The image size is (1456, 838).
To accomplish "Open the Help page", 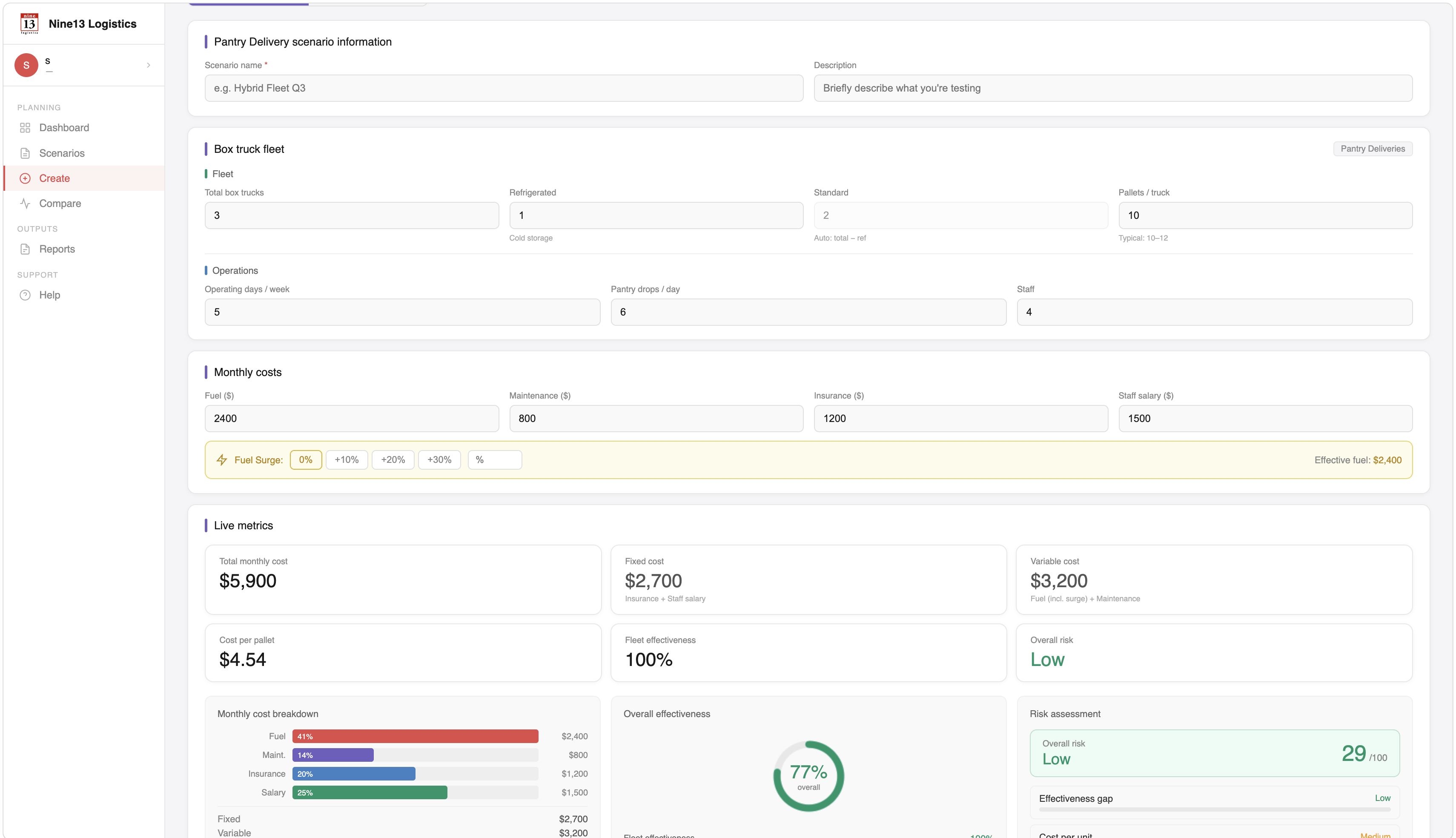I will click(x=83, y=295).
